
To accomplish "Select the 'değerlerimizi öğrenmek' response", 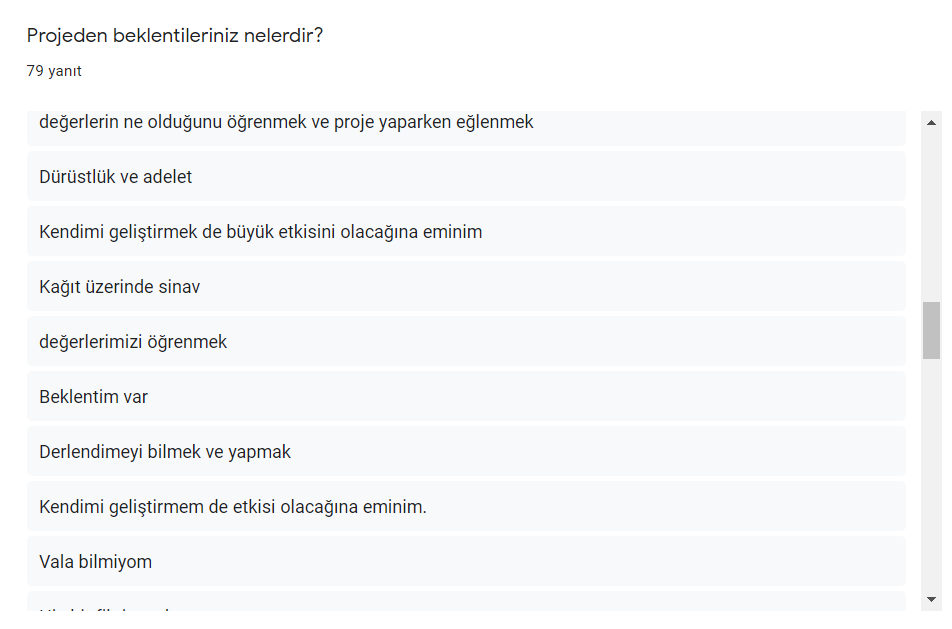I will [133, 342].
